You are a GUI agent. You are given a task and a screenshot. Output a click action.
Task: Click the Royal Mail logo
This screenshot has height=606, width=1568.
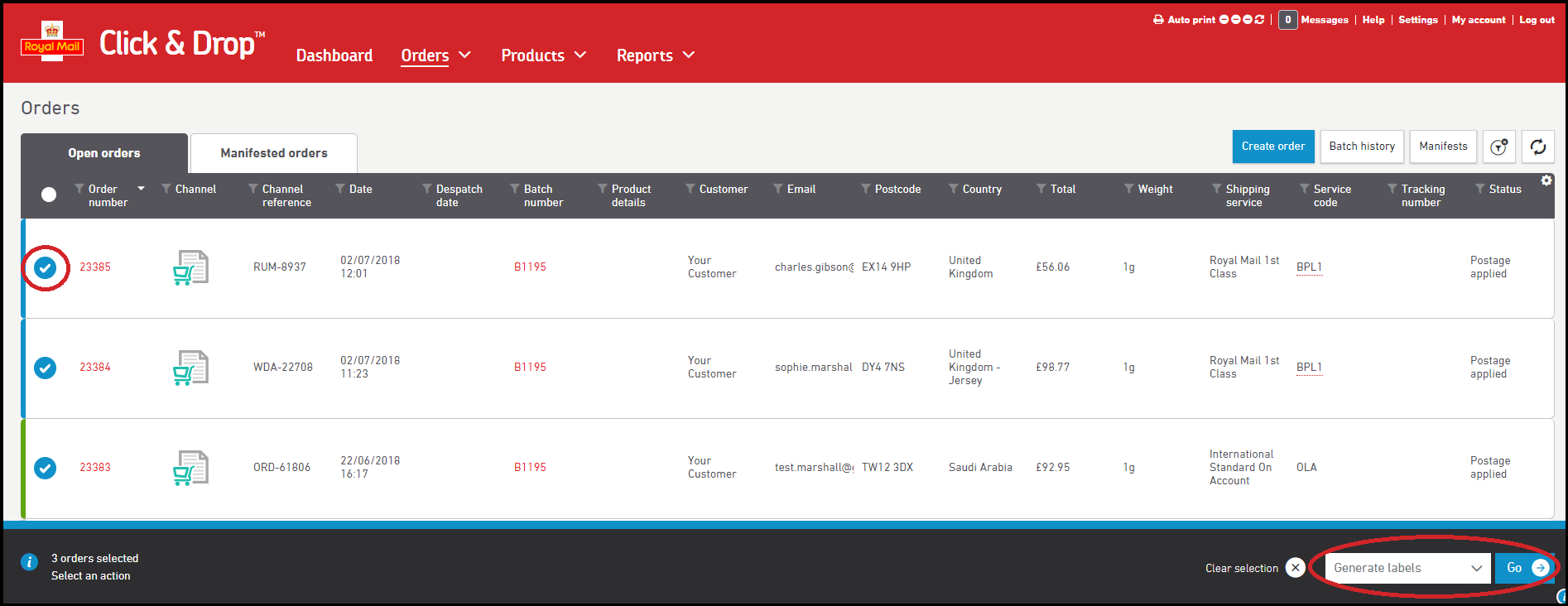pyautogui.click(x=52, y=43)
